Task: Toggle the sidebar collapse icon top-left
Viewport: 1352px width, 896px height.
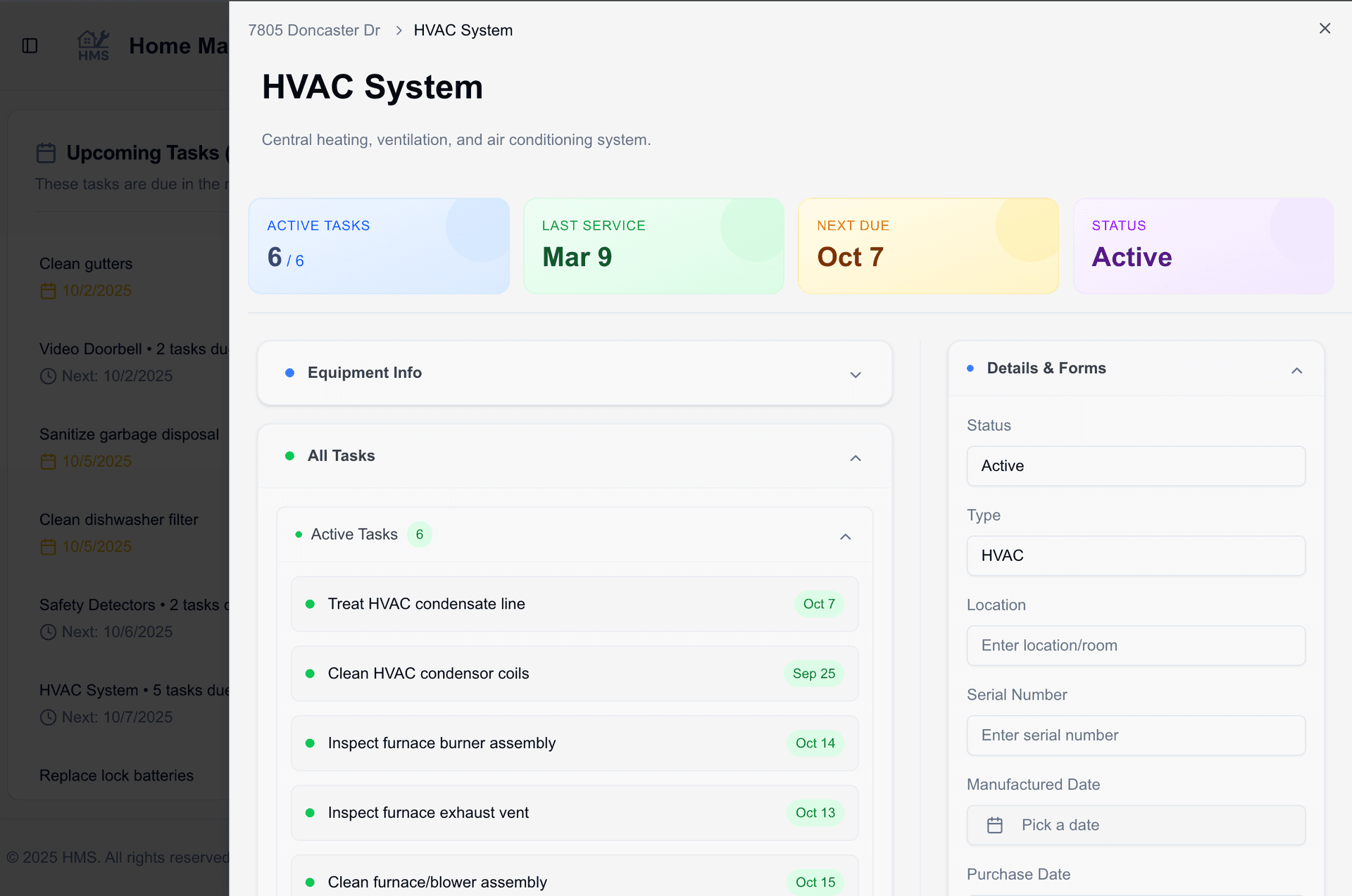Action: tap(29, 45)
